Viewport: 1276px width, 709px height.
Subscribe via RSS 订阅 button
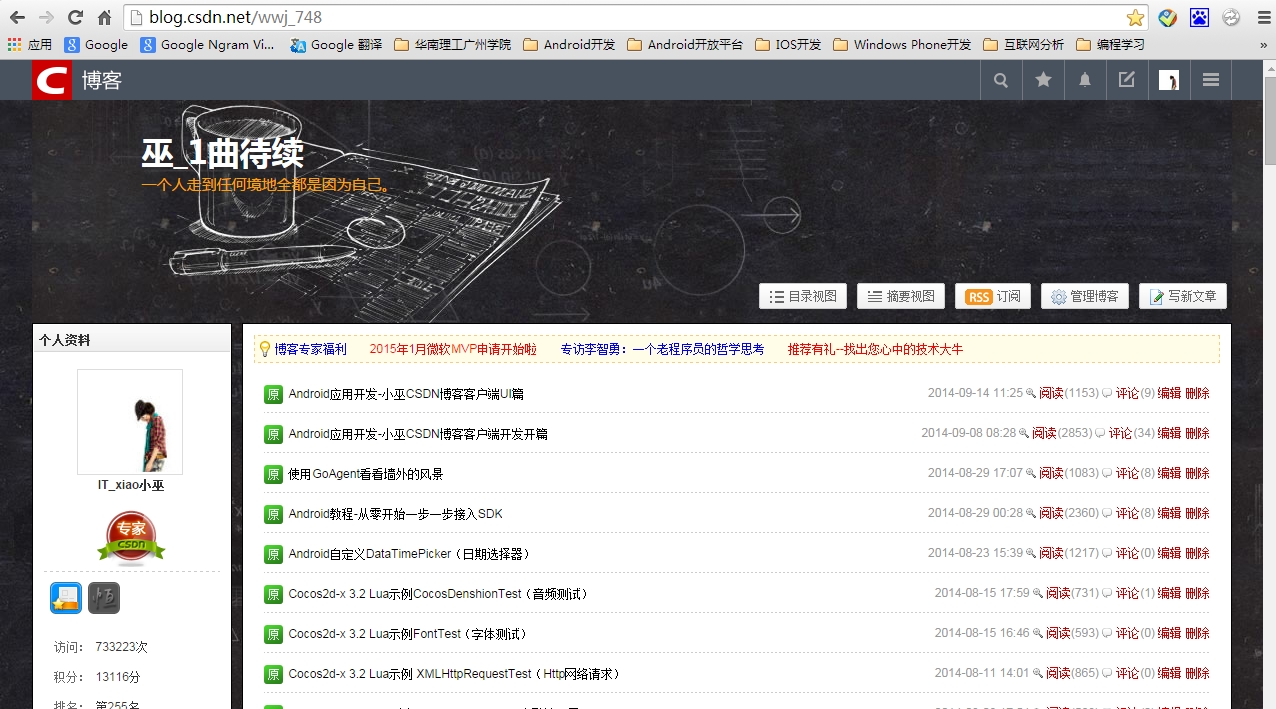(993, 296)
